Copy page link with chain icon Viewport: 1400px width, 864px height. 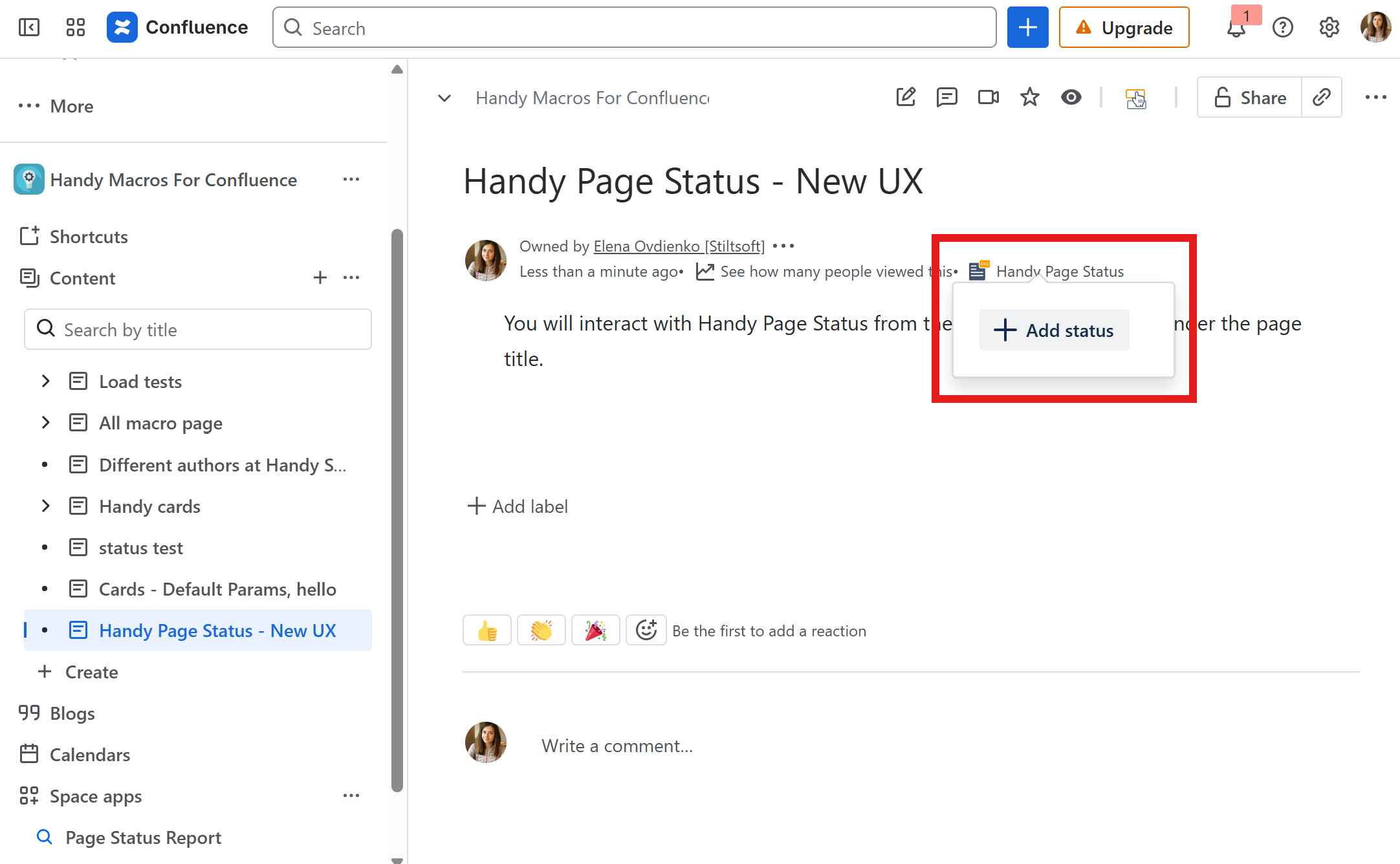1321,98
